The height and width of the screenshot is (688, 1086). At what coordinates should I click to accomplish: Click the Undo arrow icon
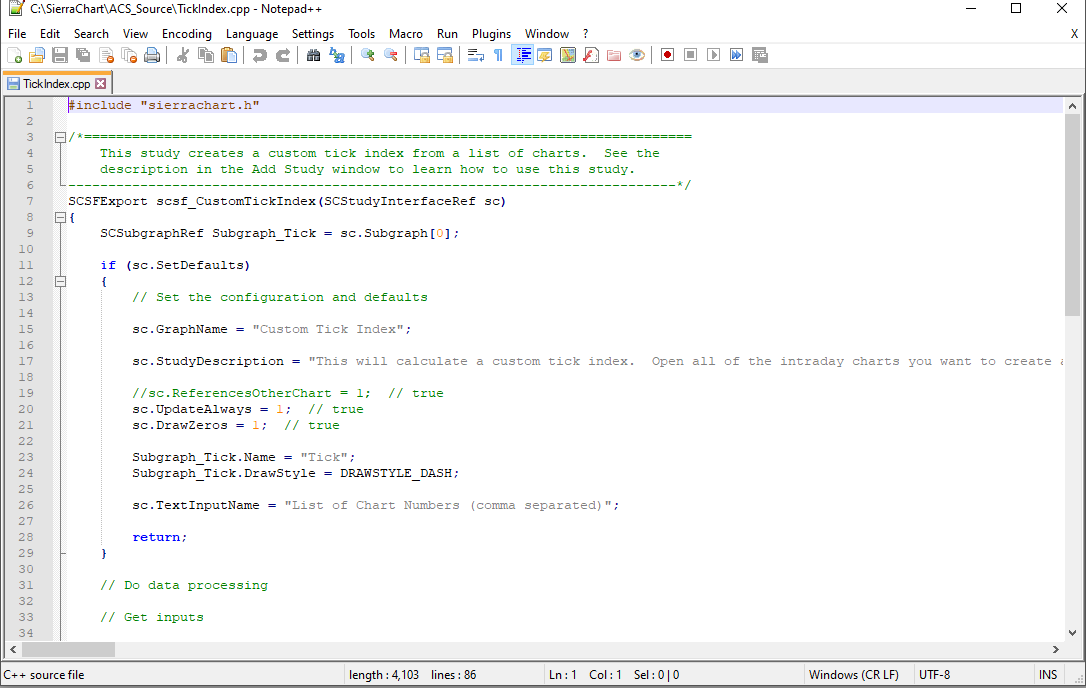[260, 55]
